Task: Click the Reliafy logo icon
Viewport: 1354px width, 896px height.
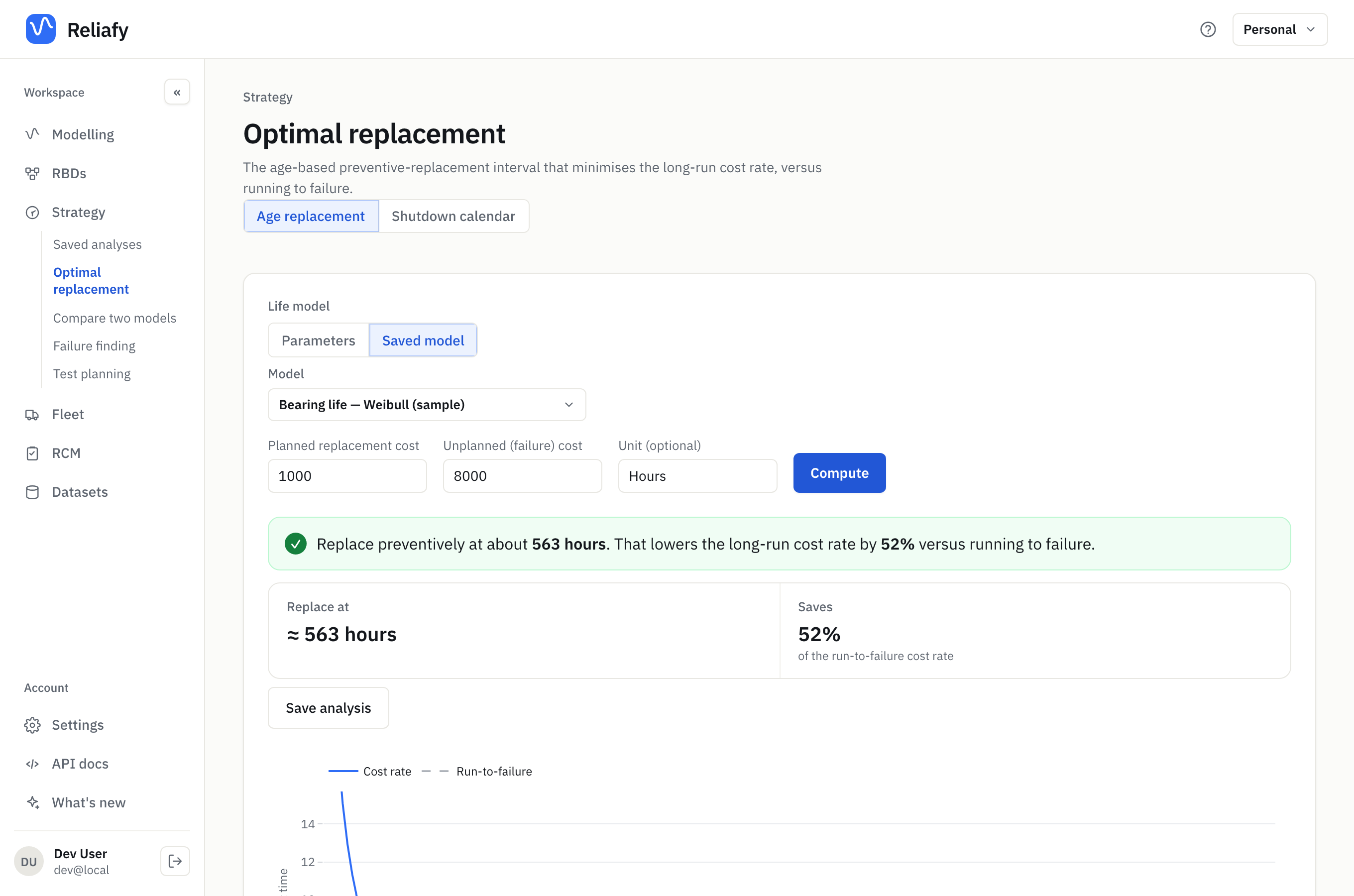Action: pos(40,29)
